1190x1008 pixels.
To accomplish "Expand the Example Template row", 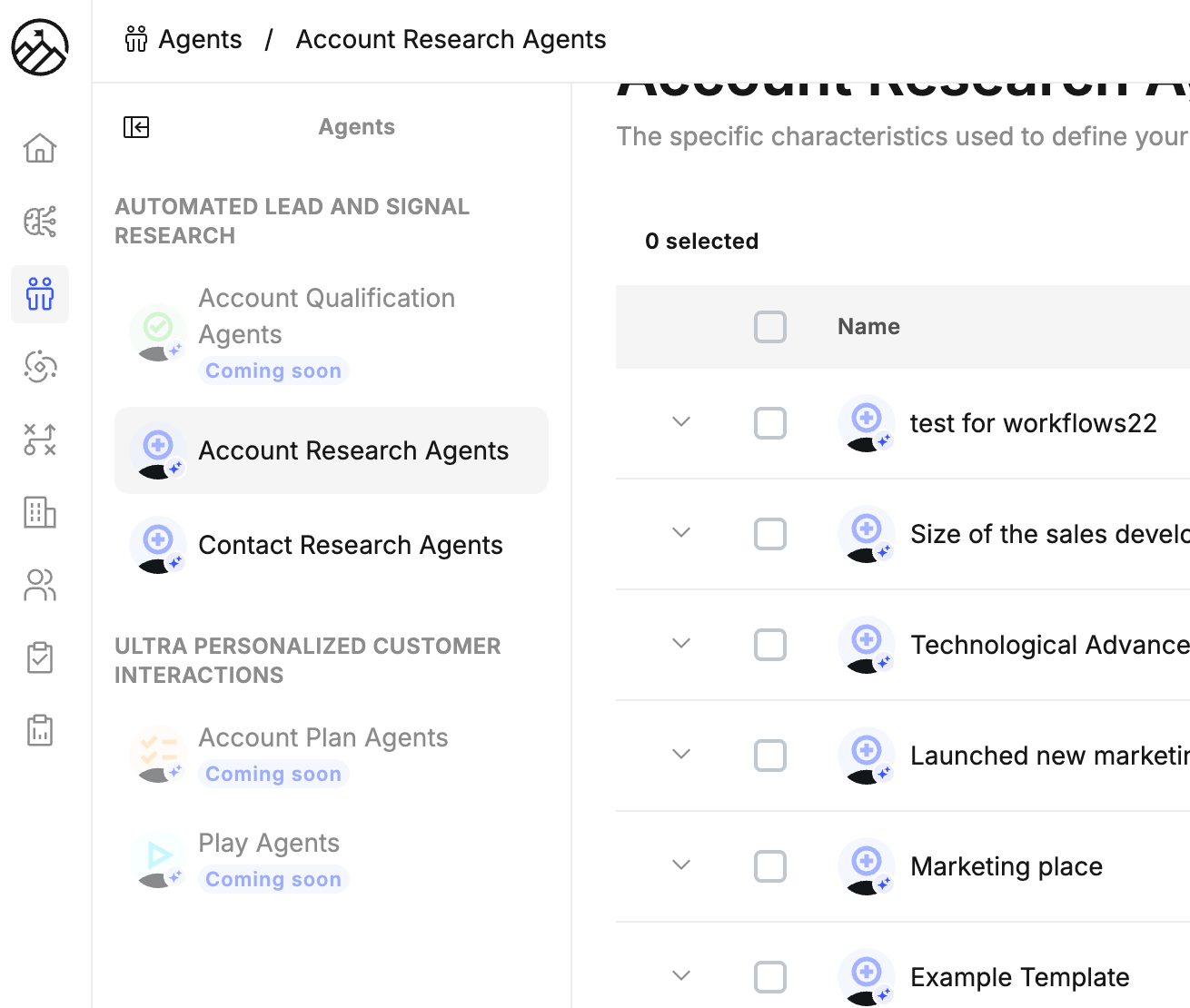I will (681, 976).
